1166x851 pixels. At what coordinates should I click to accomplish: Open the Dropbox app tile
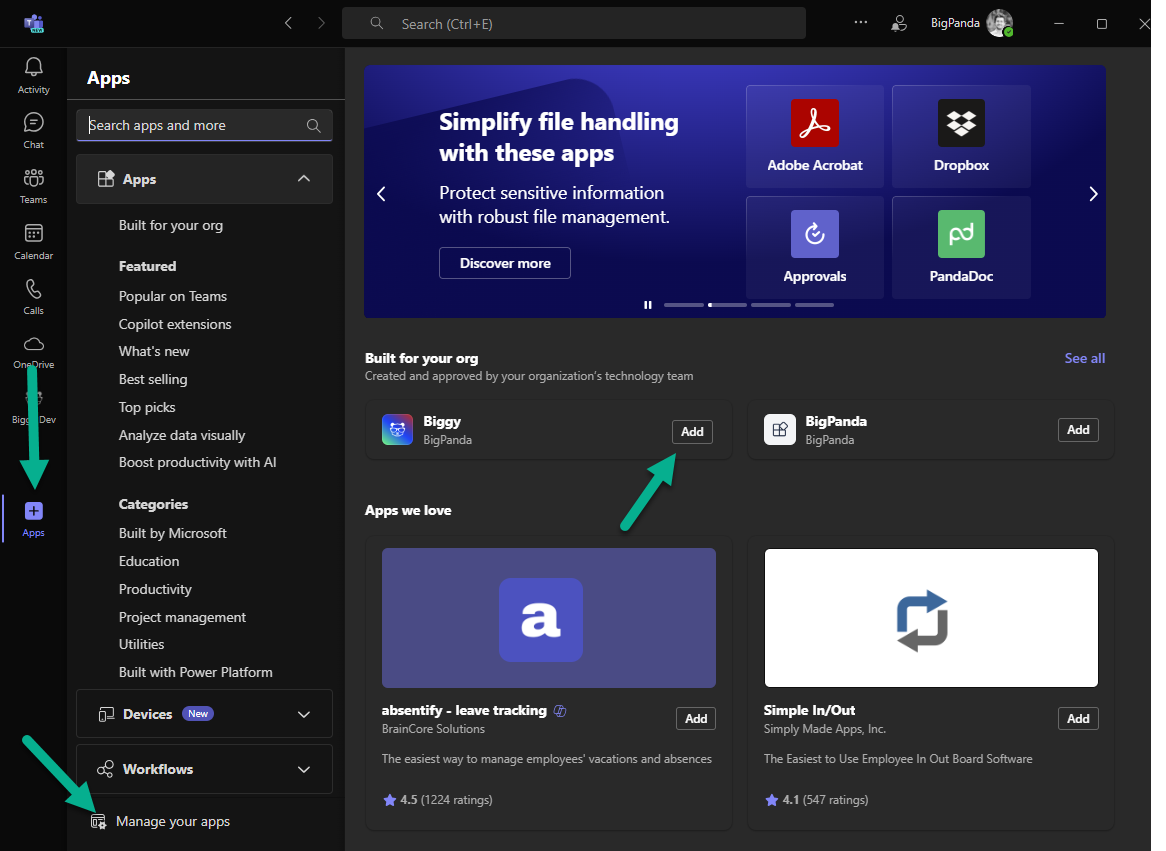click(x=960, y=136)
